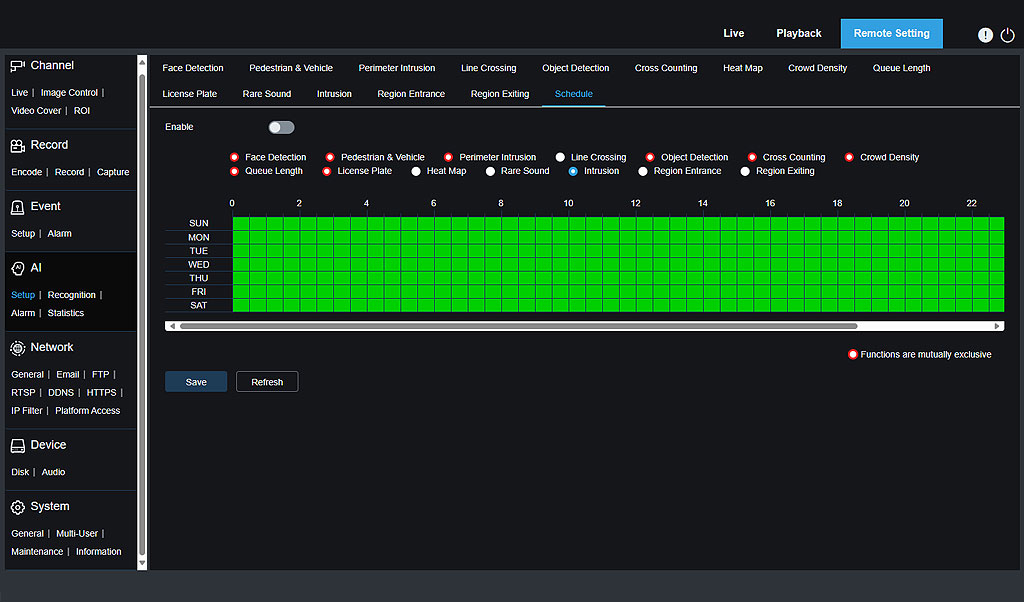Image resolution: width=1024 pixels, height=602 pixels.
Task: Click the SUN row schedule label
Action: (x=198, y=223)
